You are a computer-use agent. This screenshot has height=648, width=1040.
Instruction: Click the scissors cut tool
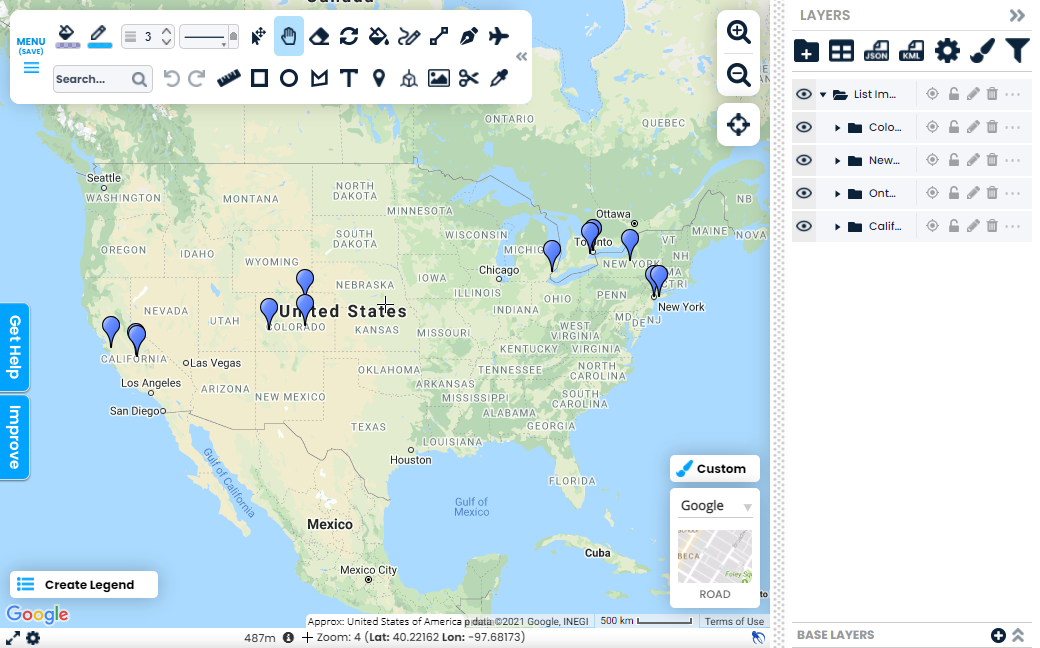click(468, 78)
